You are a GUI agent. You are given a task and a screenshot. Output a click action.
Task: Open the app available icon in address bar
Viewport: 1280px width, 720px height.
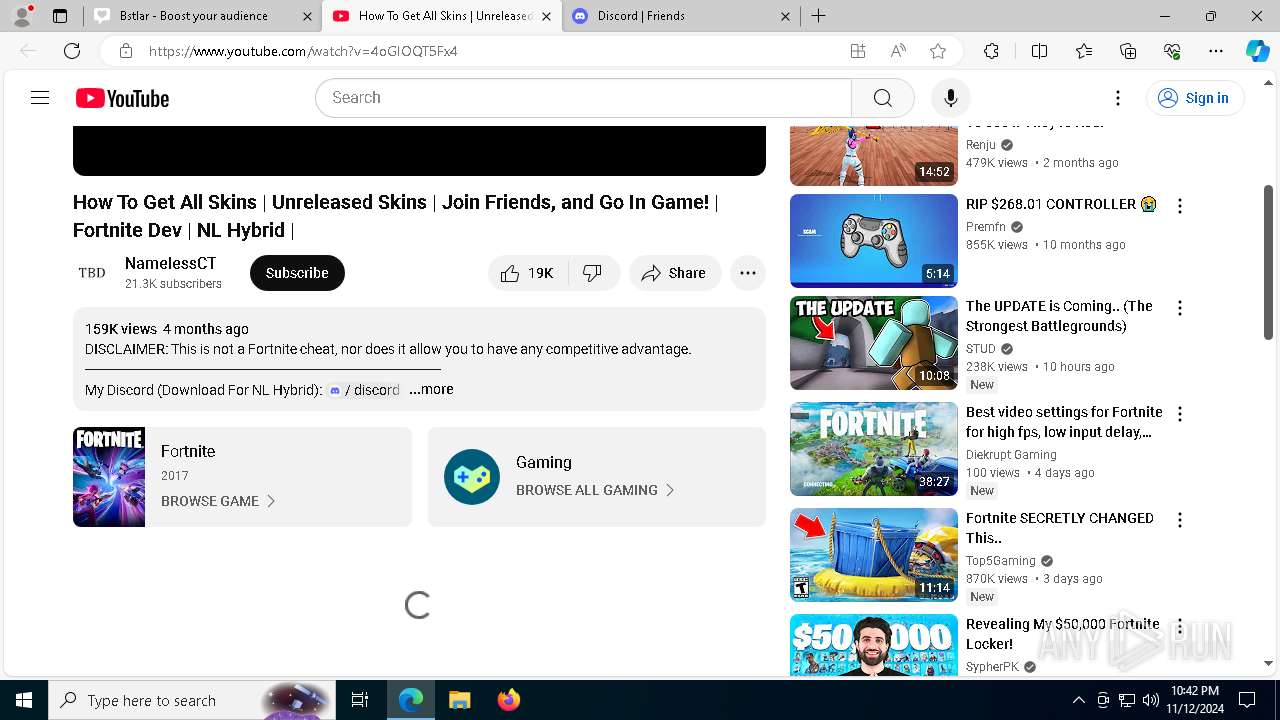pos(857,51)
